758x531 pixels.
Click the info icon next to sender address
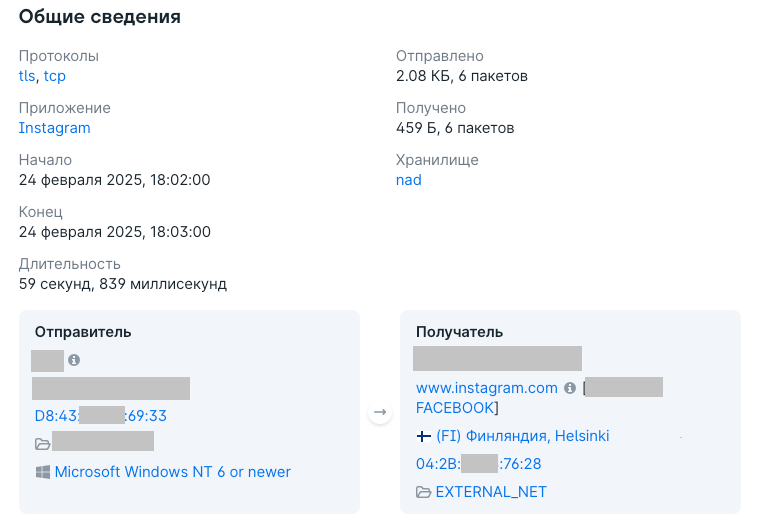pyautogui.click(x=74, y=360)
